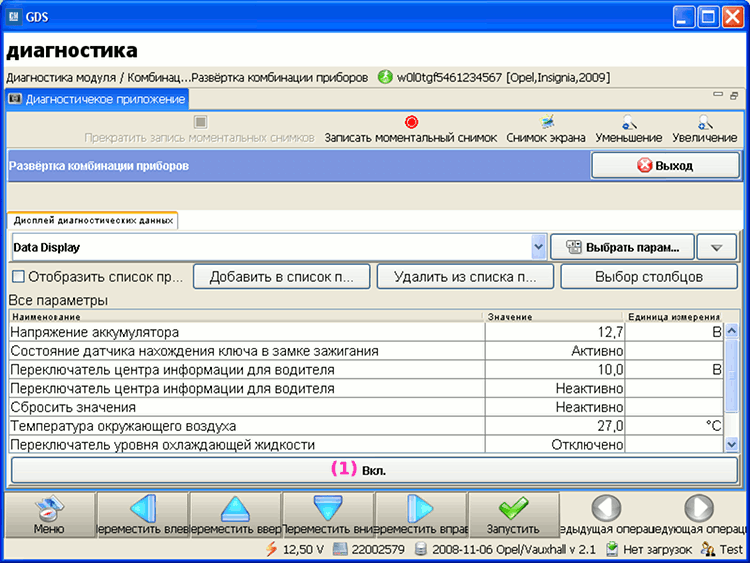Switch to Дисплей диагностических данных tab
Viewport: 750px width, 563px height.
(x=93, y=221)
